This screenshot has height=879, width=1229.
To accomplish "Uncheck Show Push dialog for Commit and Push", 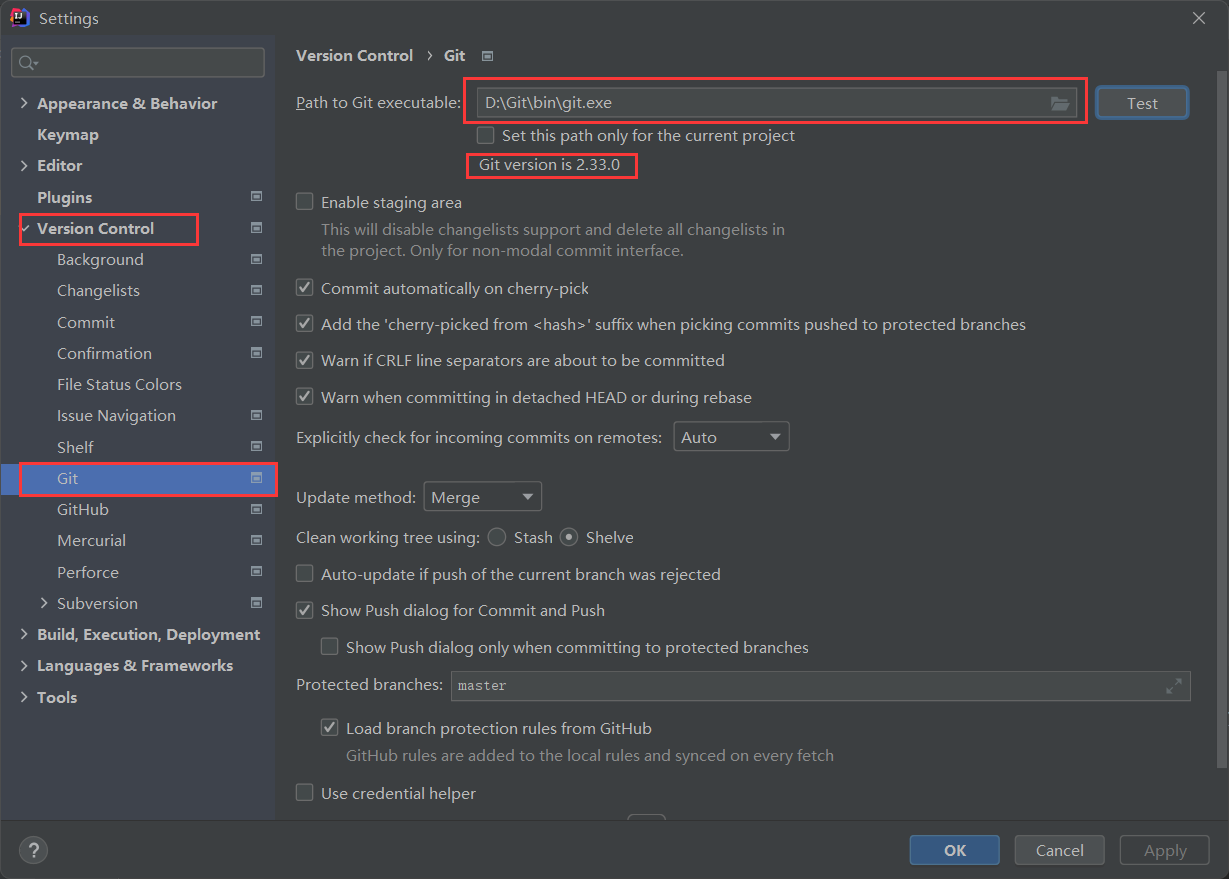I will click(x=305, y=610).
